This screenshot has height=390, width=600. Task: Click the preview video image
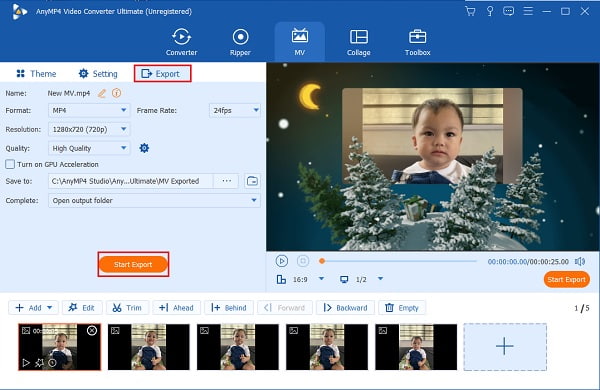coord(433,157)
